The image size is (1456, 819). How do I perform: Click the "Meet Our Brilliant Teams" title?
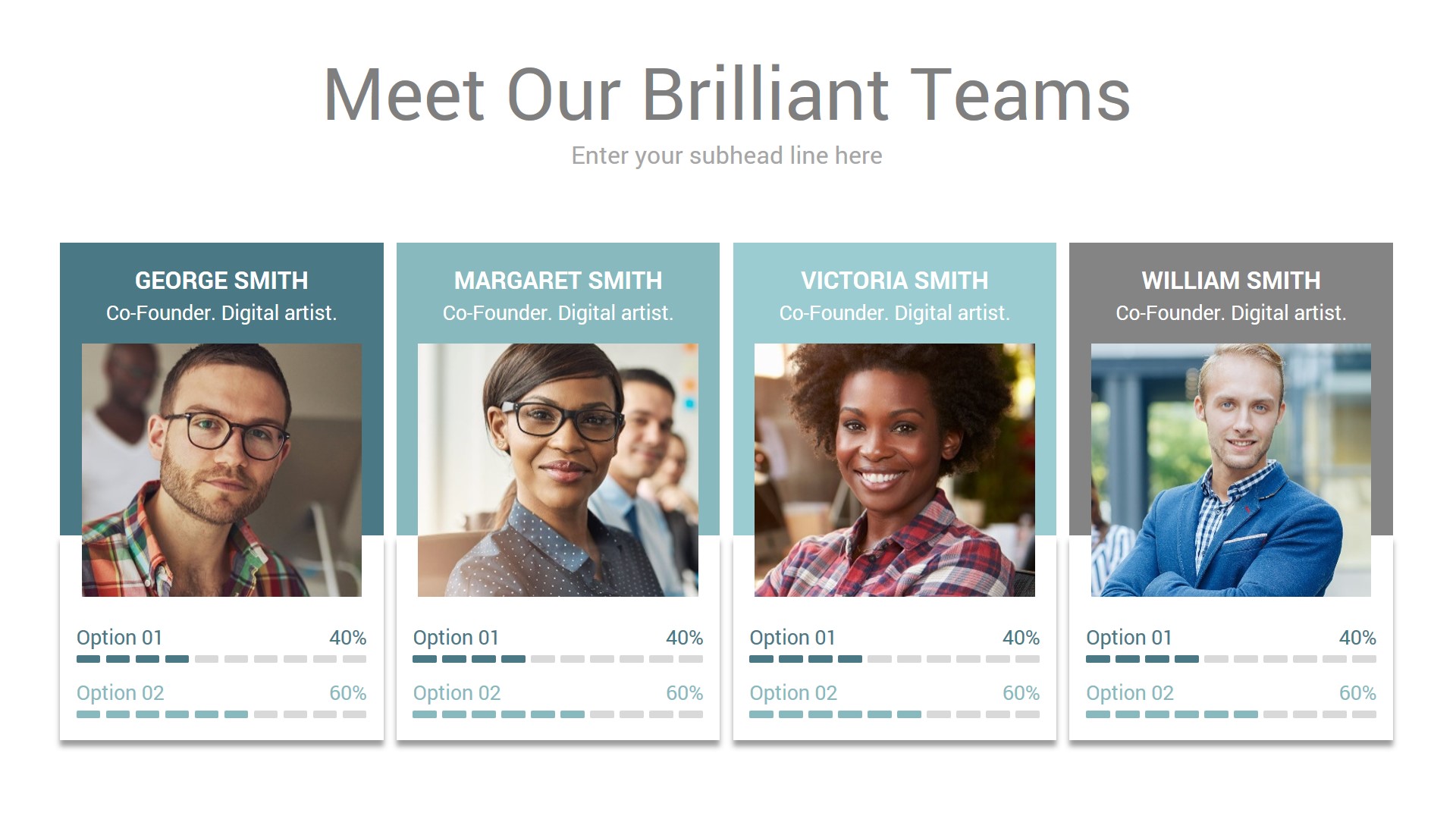(x=726, y=95)
